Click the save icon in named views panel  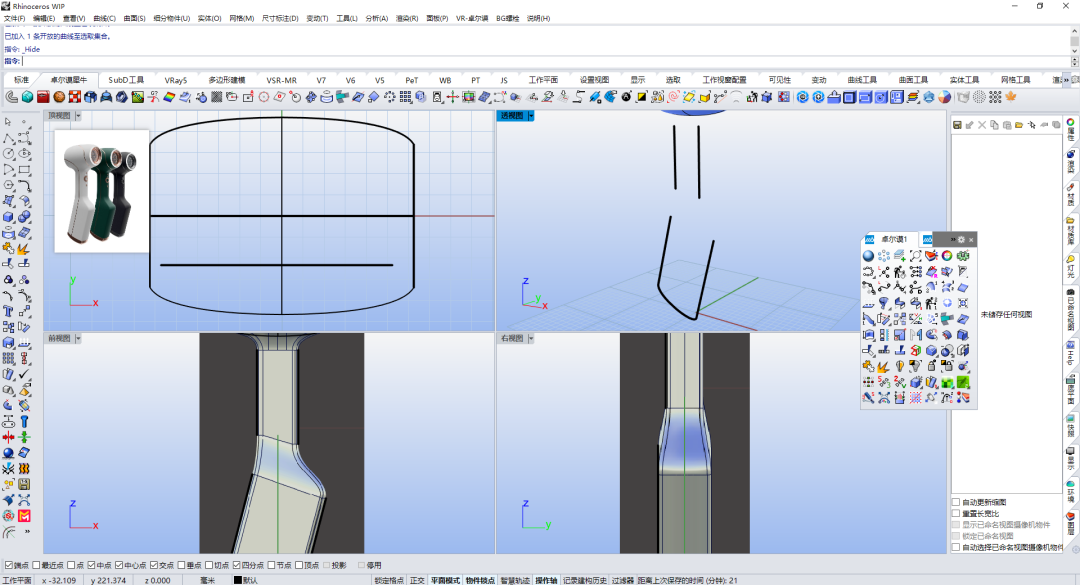[957, 125]
